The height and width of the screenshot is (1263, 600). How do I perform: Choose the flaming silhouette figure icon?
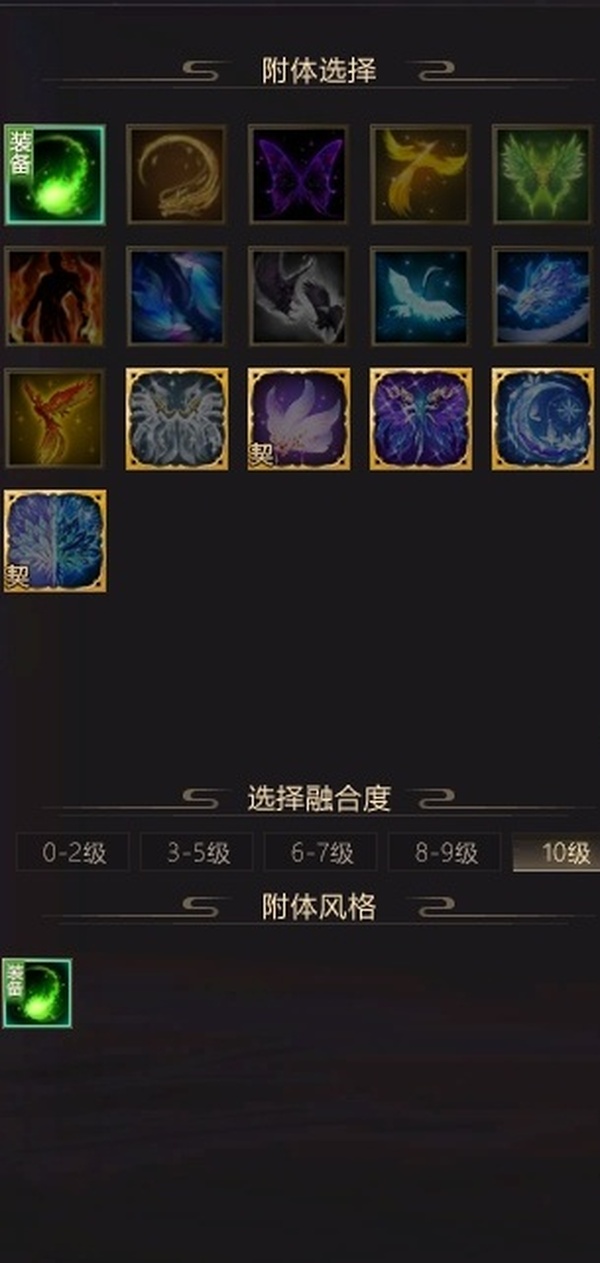pos(54,296)
